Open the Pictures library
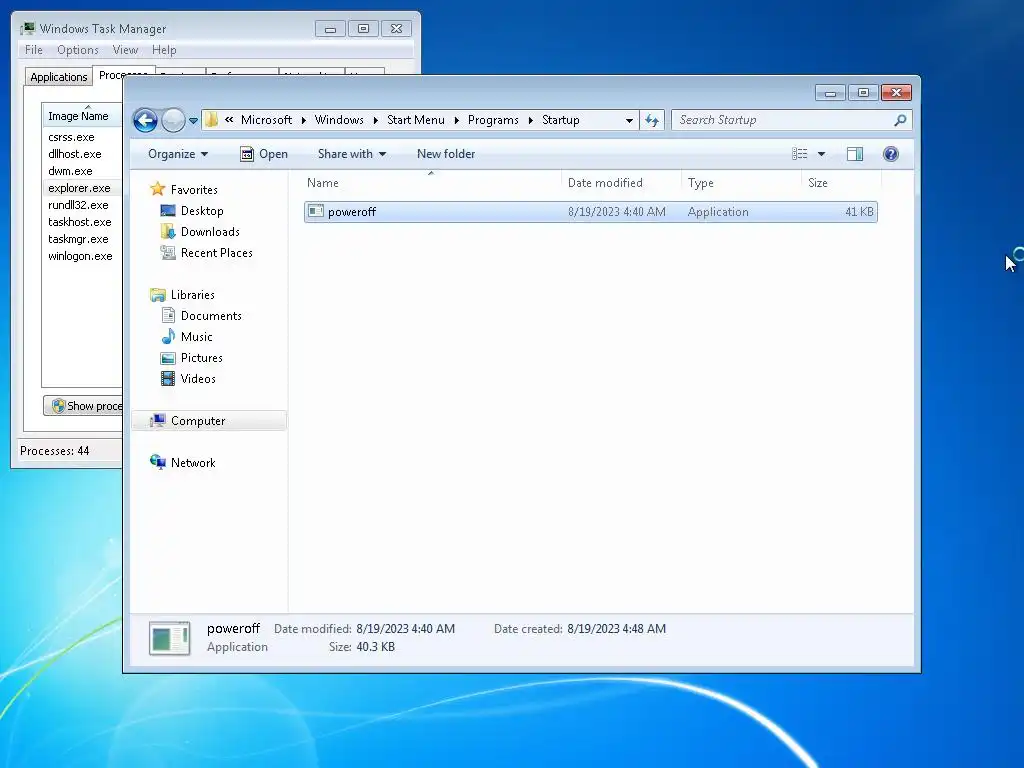This screenshot has height=768, width=1024. pos(202,358)
